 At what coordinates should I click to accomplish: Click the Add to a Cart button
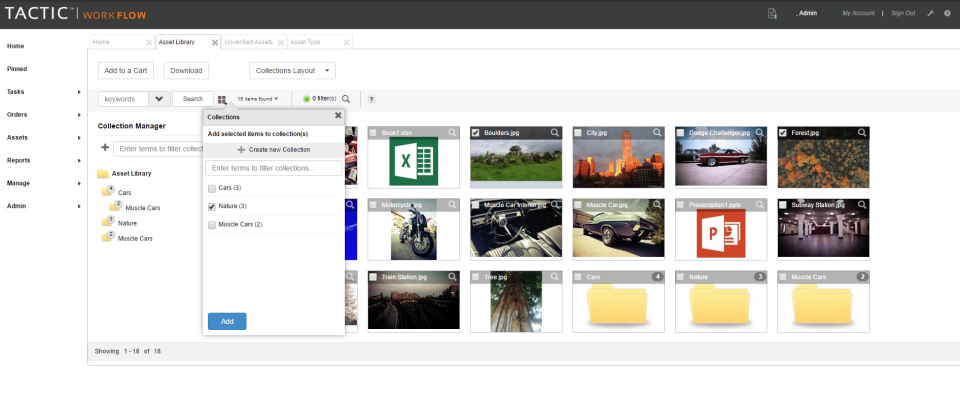(126, 70)
